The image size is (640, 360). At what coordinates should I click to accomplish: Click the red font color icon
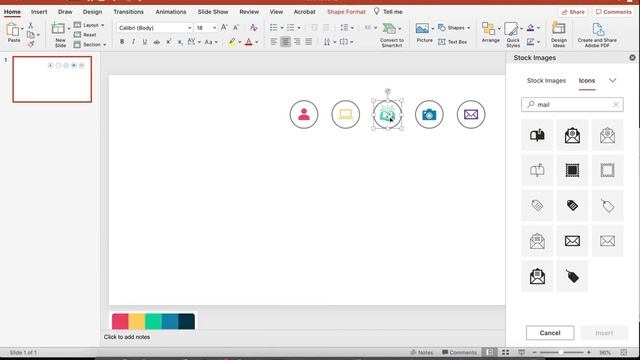(x=249, y=42)
